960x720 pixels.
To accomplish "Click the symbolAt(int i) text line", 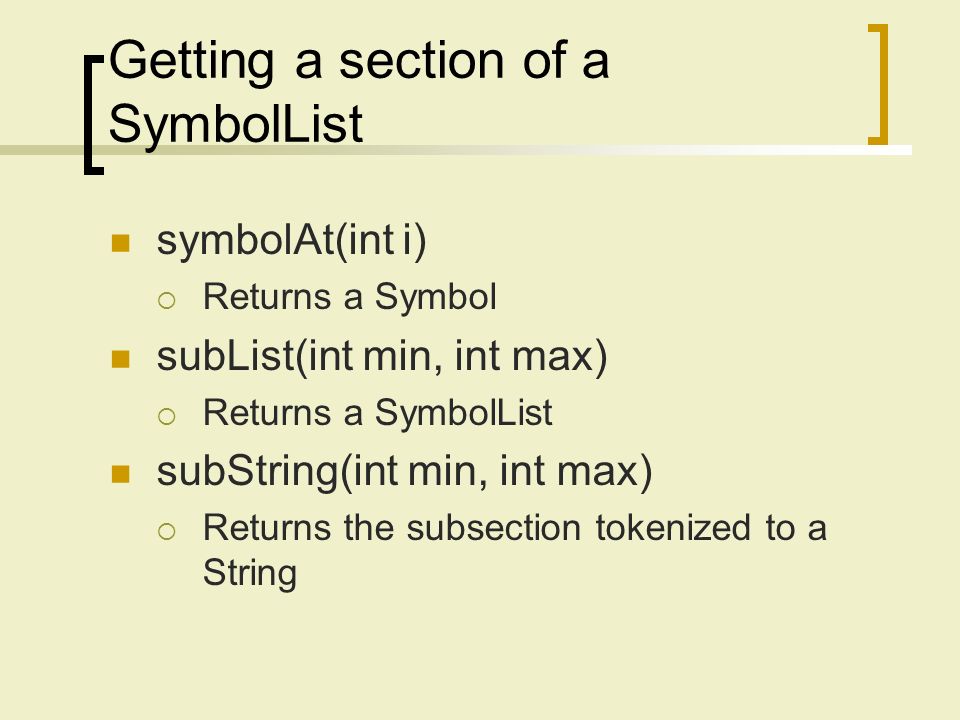I will click(291, 241).
